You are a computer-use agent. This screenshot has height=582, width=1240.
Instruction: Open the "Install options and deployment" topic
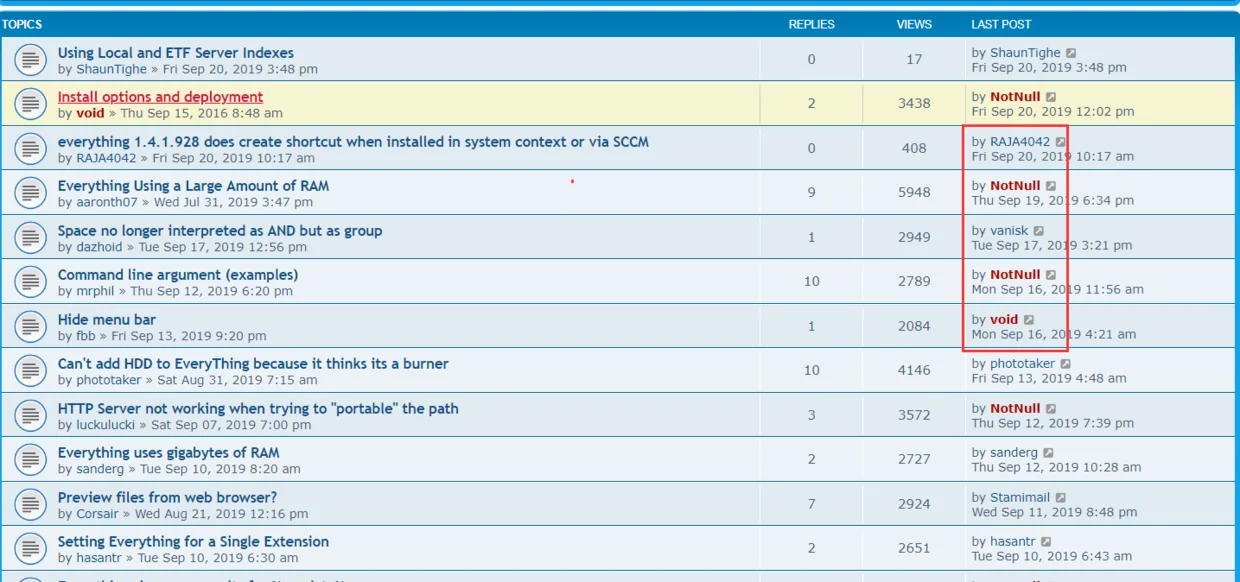[x=160, y=97]
